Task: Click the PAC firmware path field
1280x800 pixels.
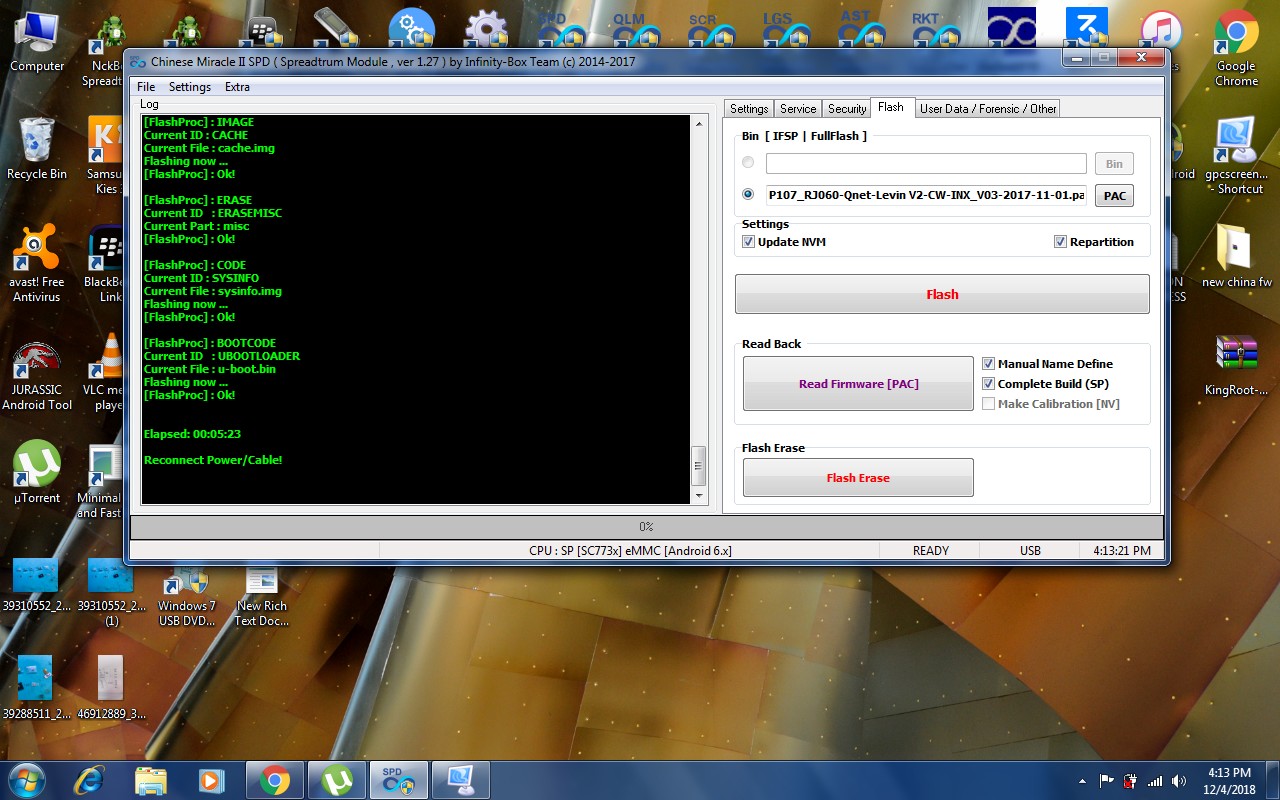Action: coord(926,195)
